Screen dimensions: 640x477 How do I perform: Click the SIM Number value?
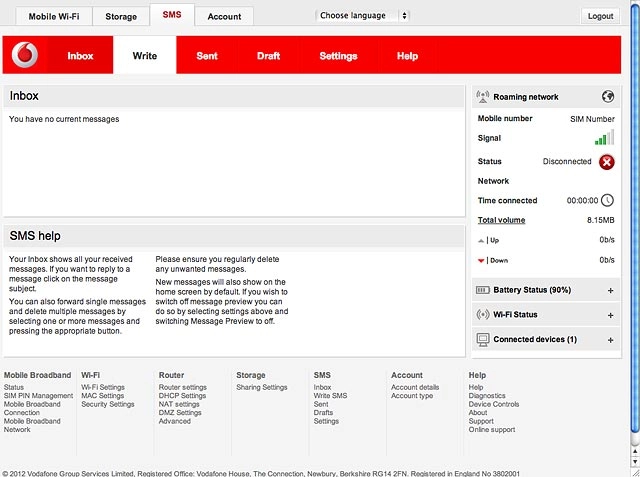592,119
